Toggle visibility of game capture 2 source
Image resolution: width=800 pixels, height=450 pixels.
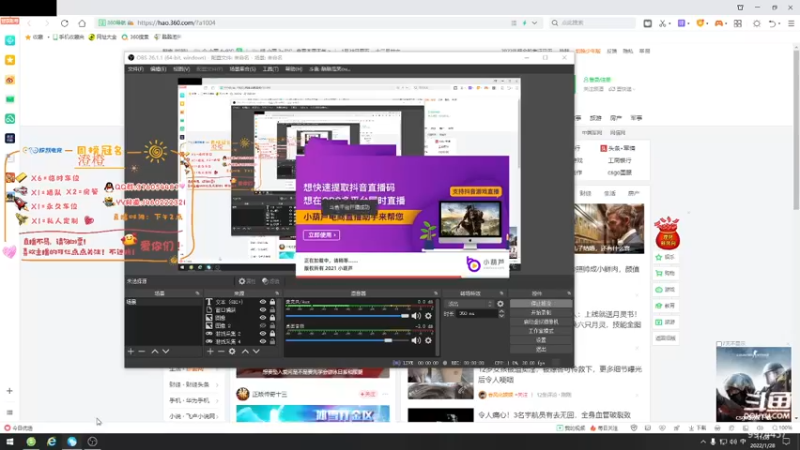(263, 334)
